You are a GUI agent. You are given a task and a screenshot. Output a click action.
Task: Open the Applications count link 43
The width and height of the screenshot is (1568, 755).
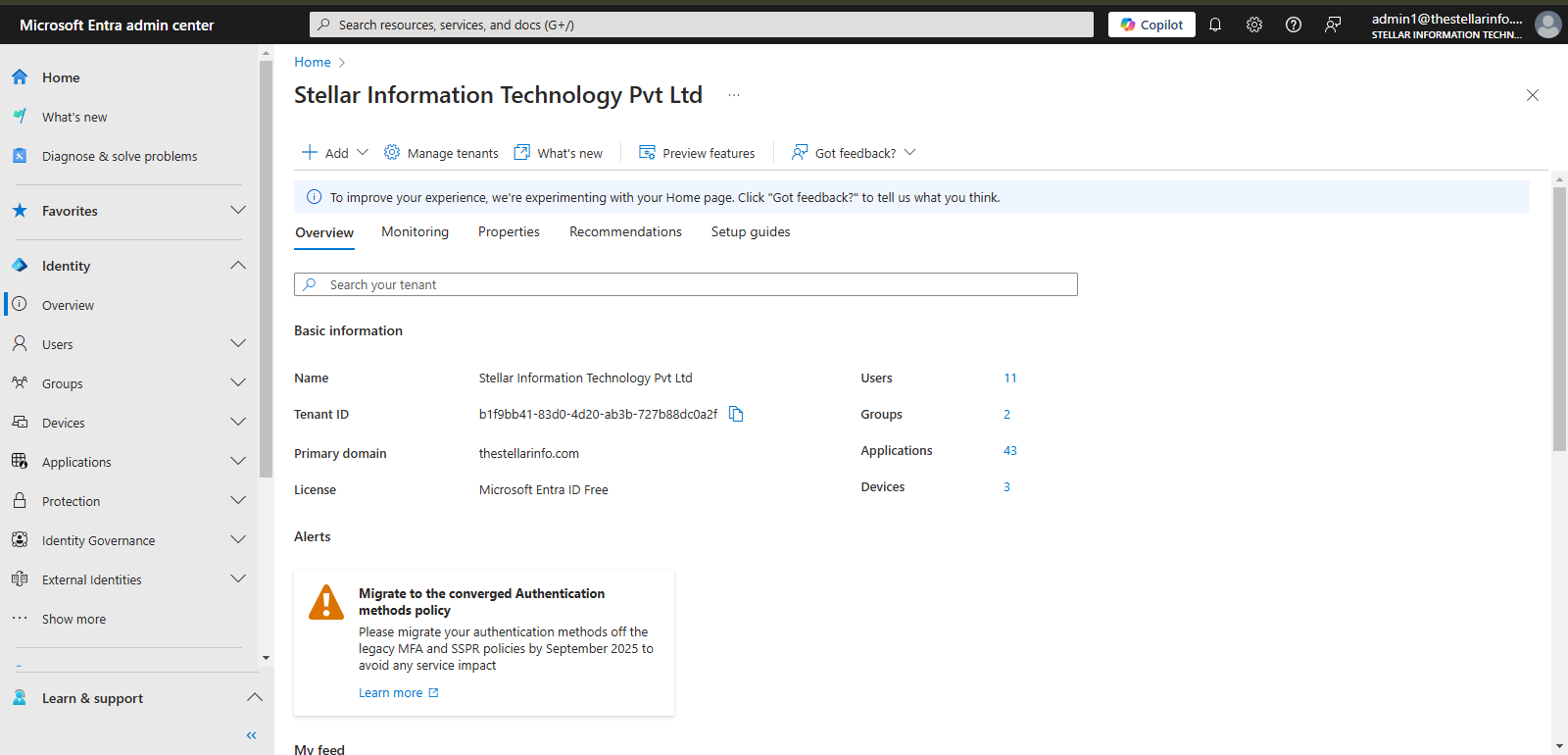1010,450
